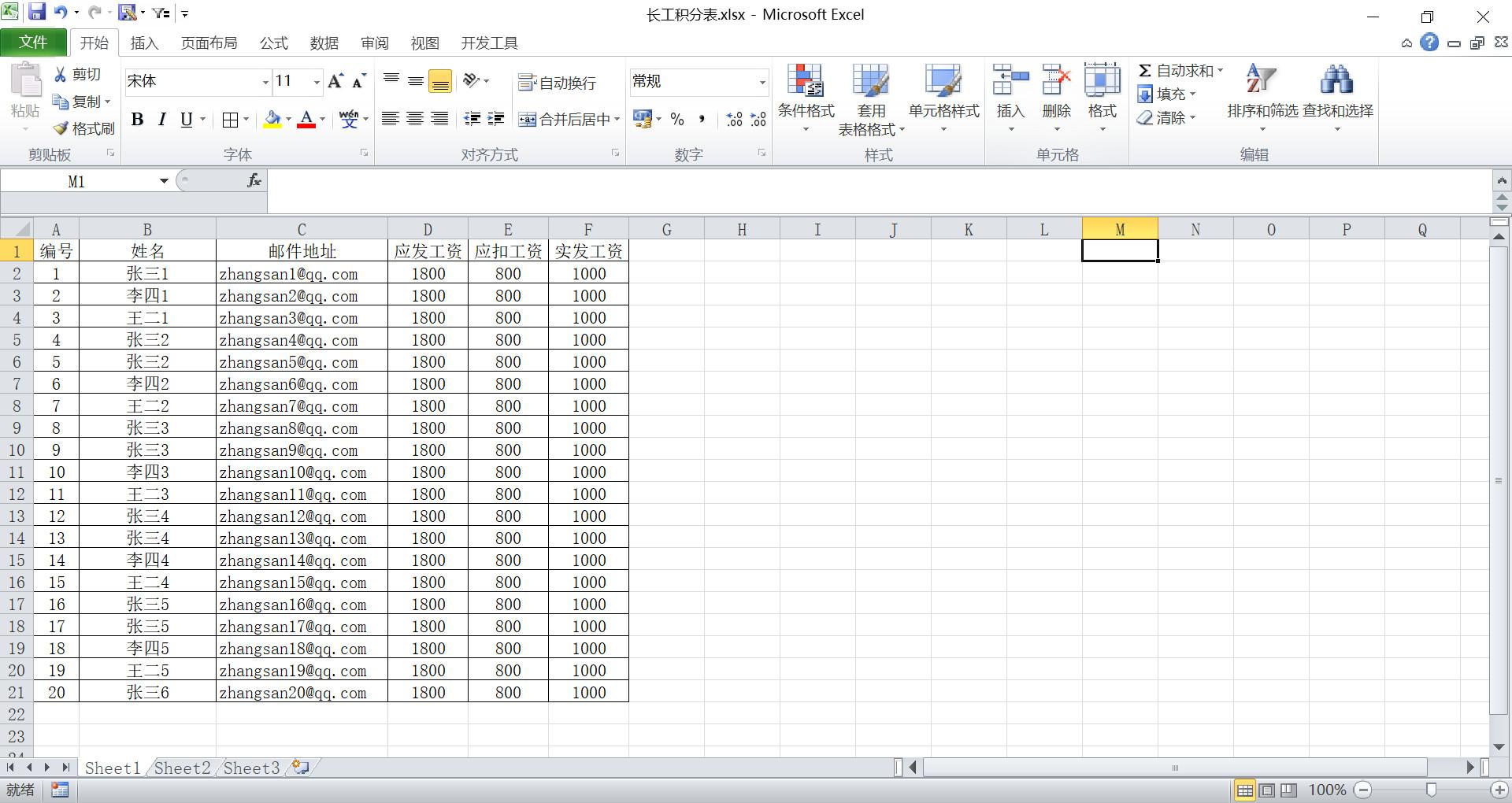
Task: Click the Cut scissors icon
Action: tap(61, 74)
